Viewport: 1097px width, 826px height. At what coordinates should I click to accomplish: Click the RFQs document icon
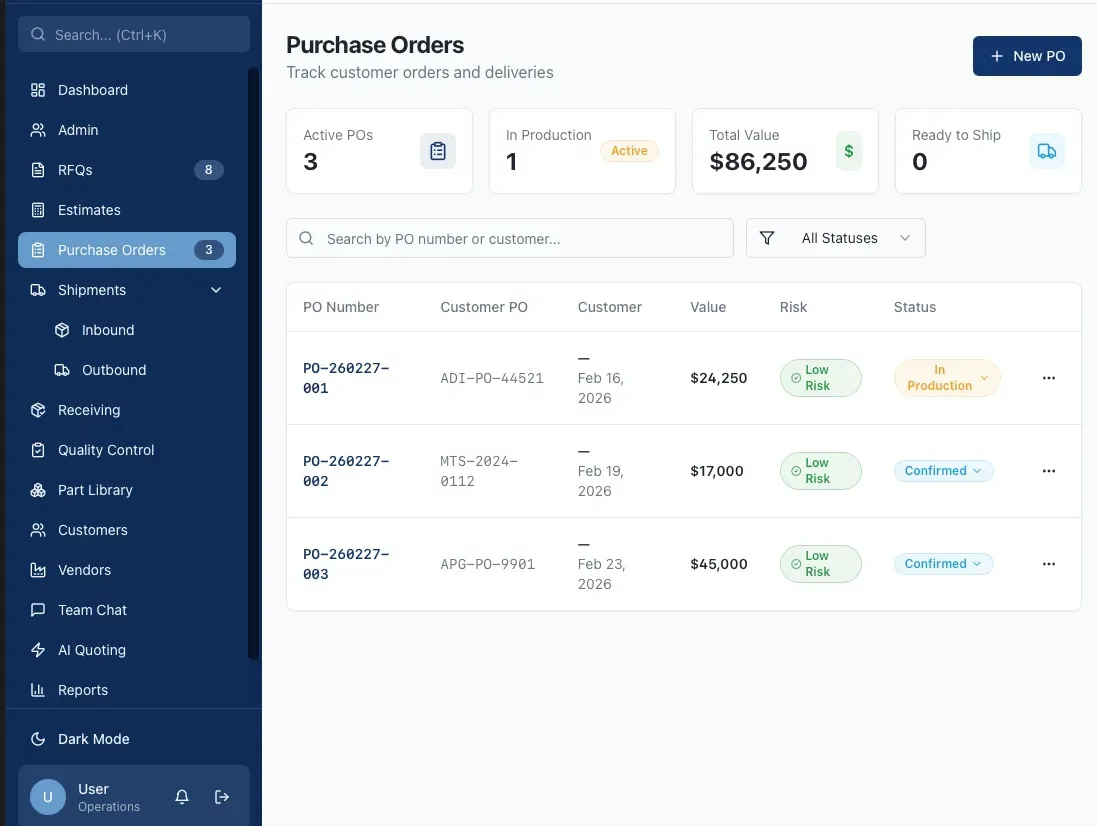(38, 170)
